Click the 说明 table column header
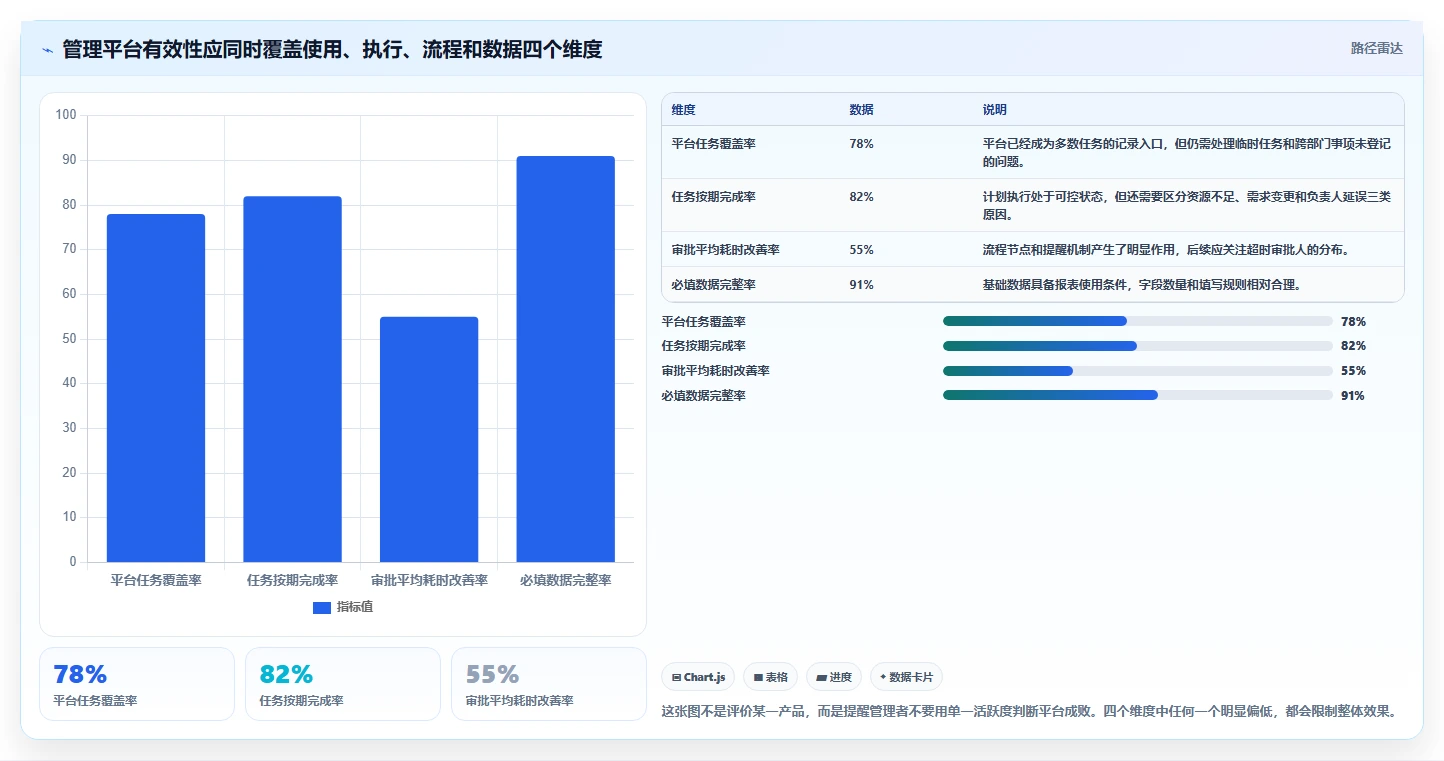This screenshot has width=1444, height=761. click(x=995, y=109)
